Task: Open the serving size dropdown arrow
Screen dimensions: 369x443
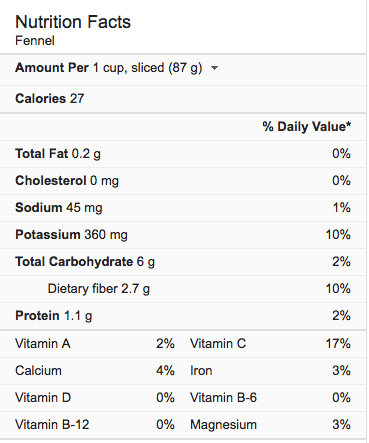Action: (214, 68)
